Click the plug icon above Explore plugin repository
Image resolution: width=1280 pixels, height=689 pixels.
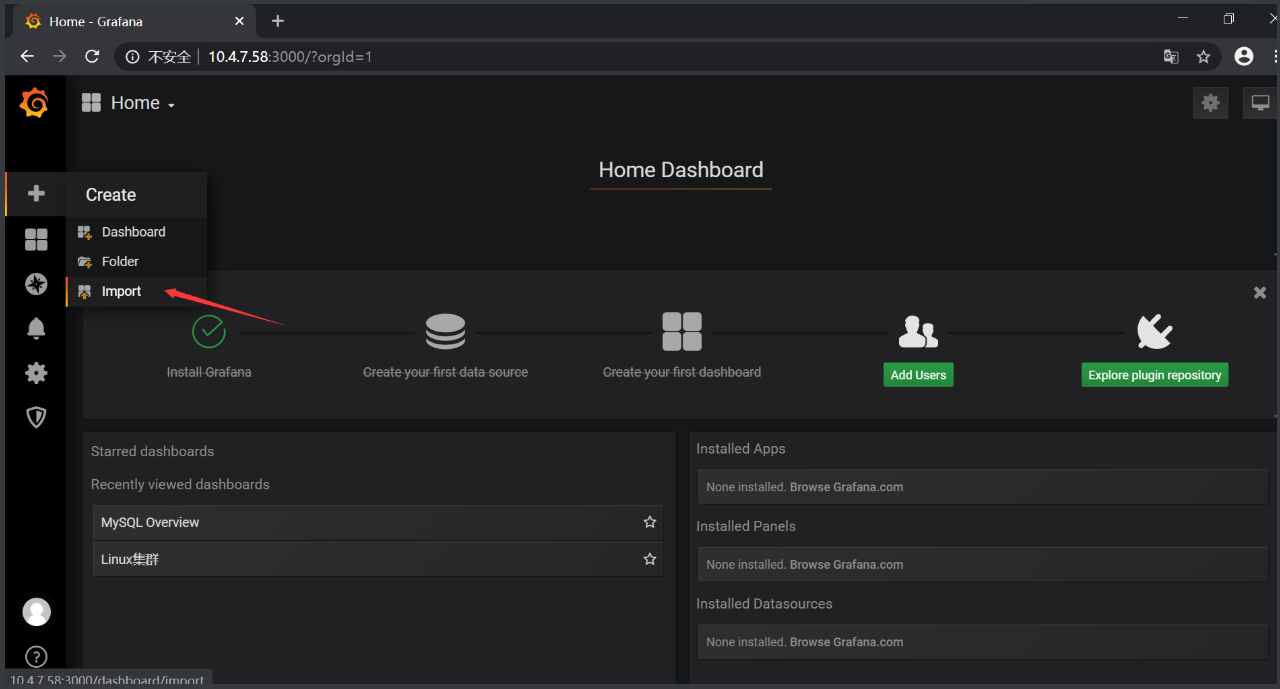point(1155,331)
